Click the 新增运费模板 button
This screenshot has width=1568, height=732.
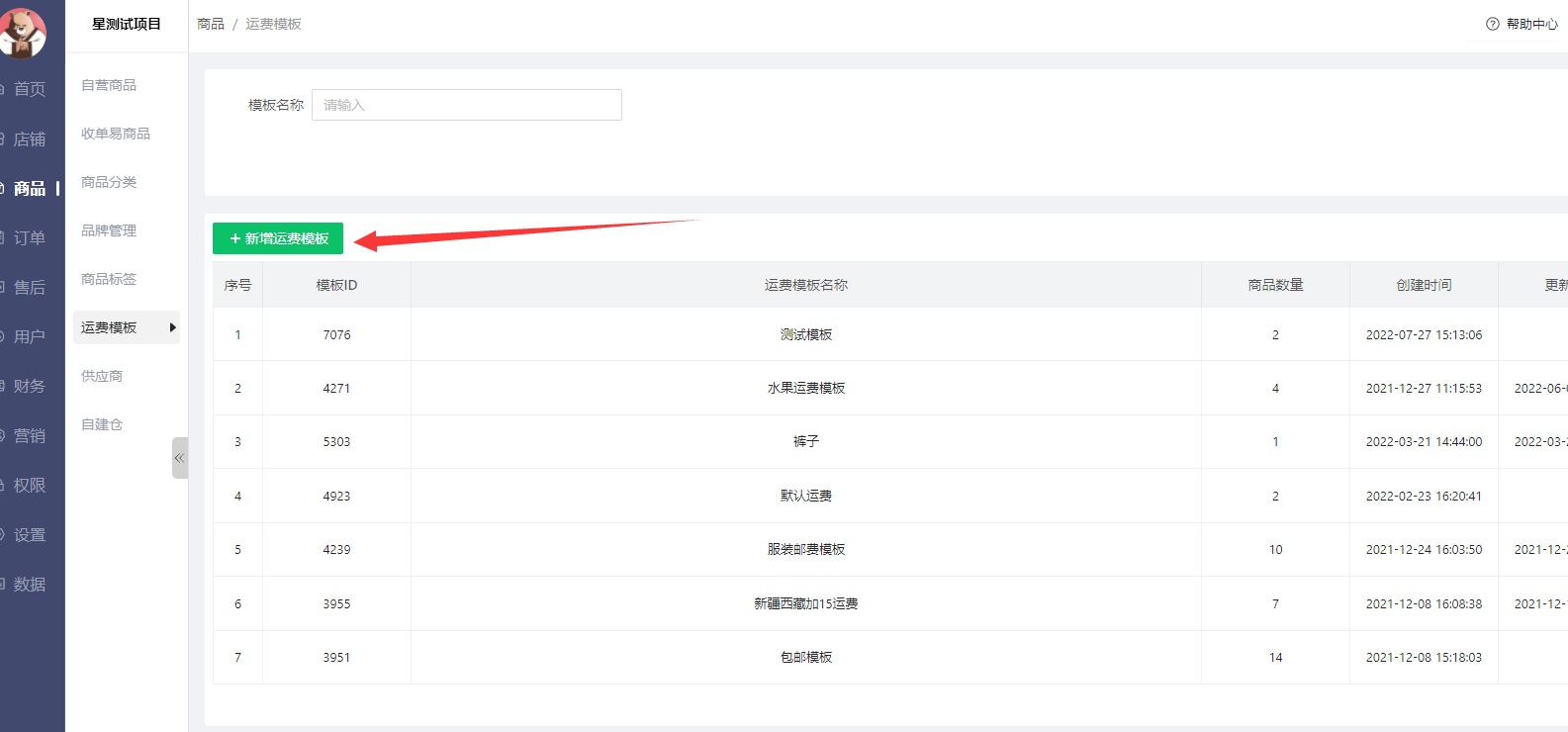[x=278, y=238]
